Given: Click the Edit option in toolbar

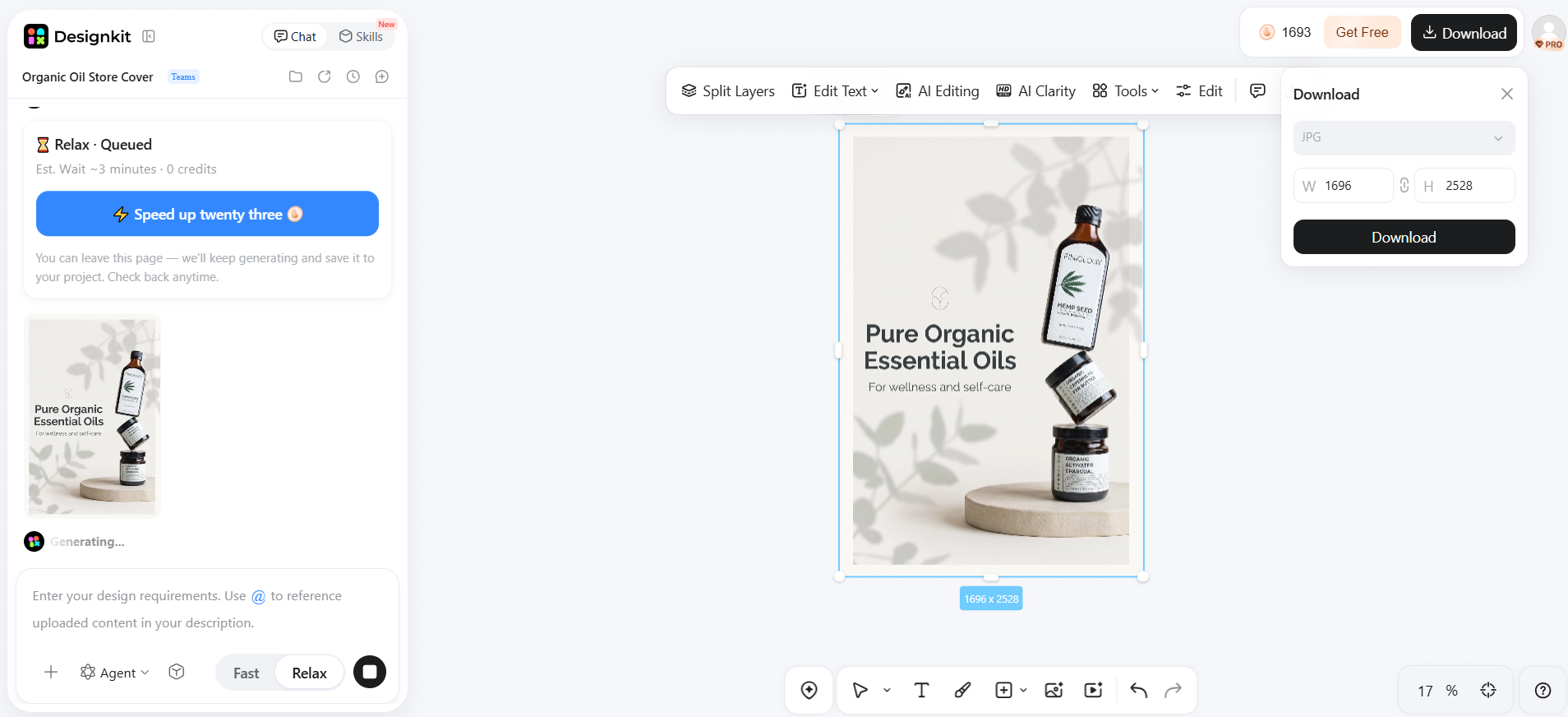Looking at the screenshot, I should (1199, 90).
